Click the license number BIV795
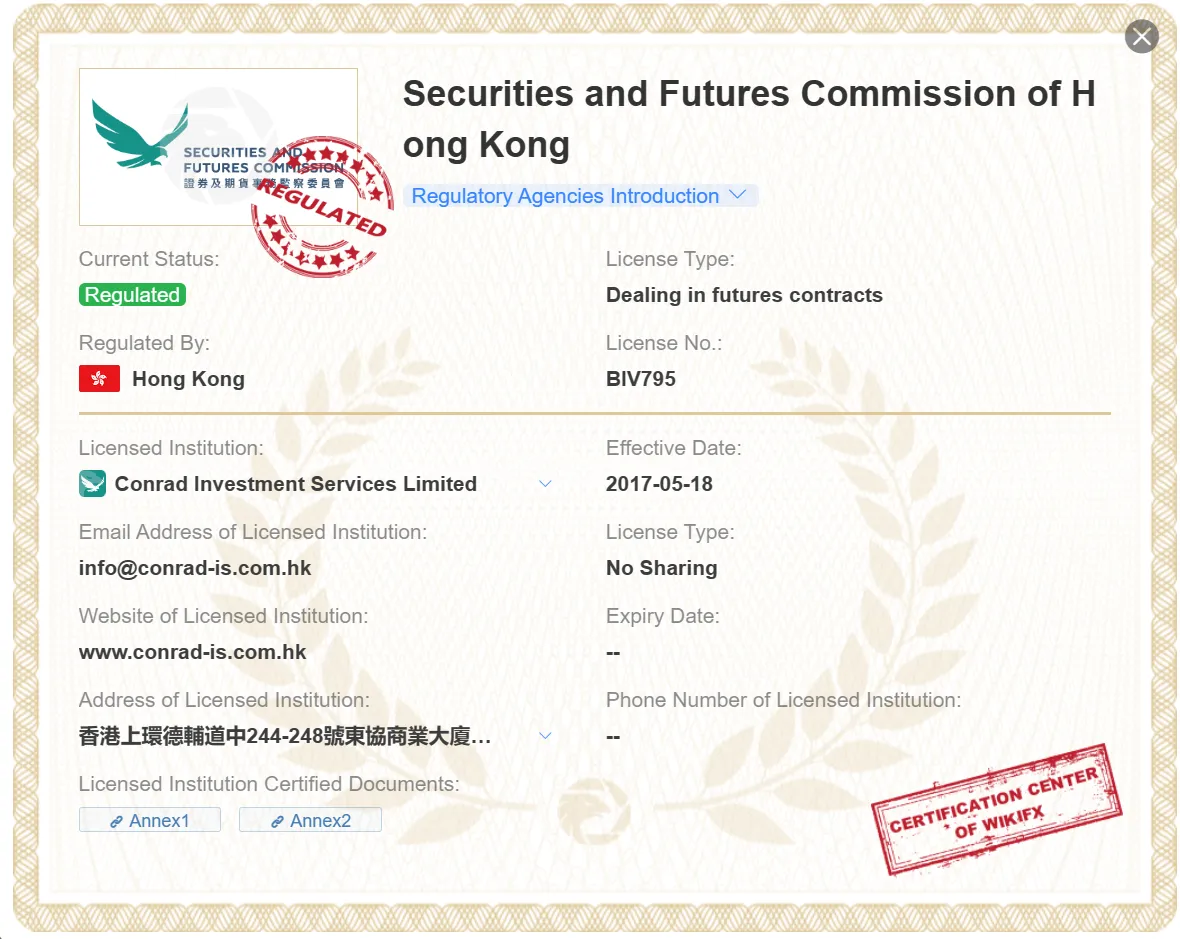The width and height of the screenshot is (1180, 939). [641, 378]
